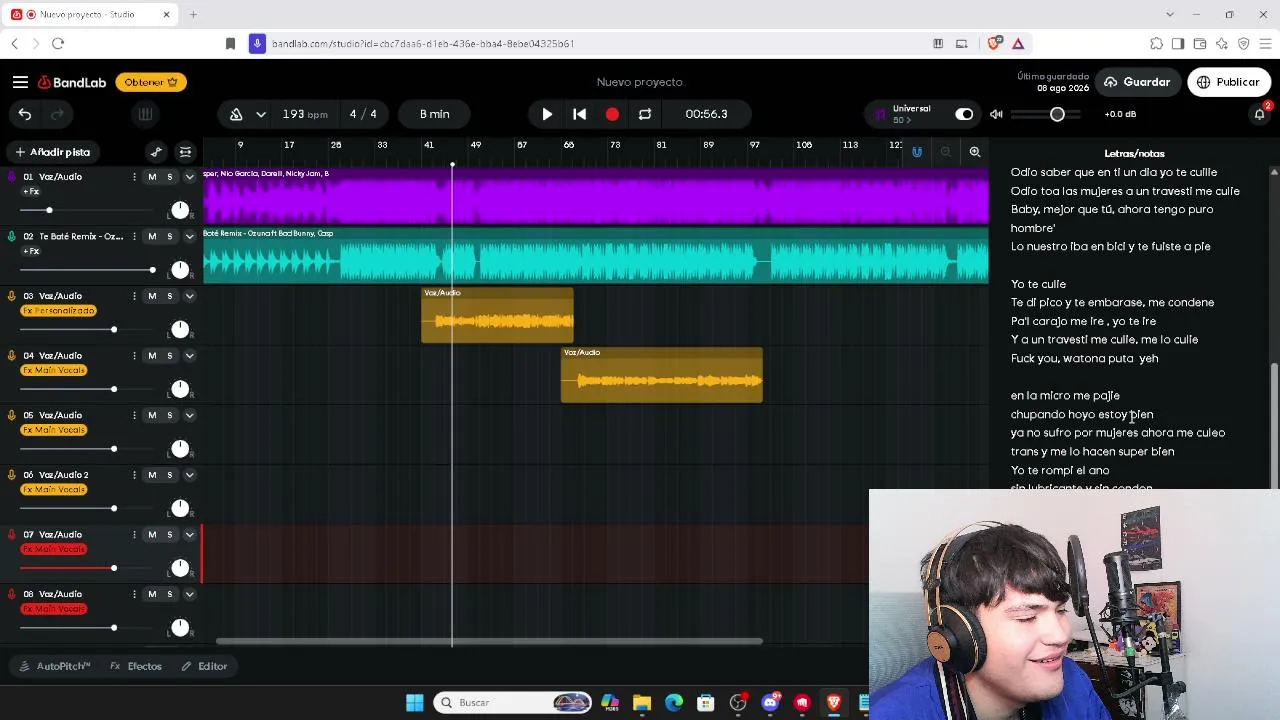Open the notifications bell
This screenshot has height=720, width=1280.
(x=1259, y=114)
